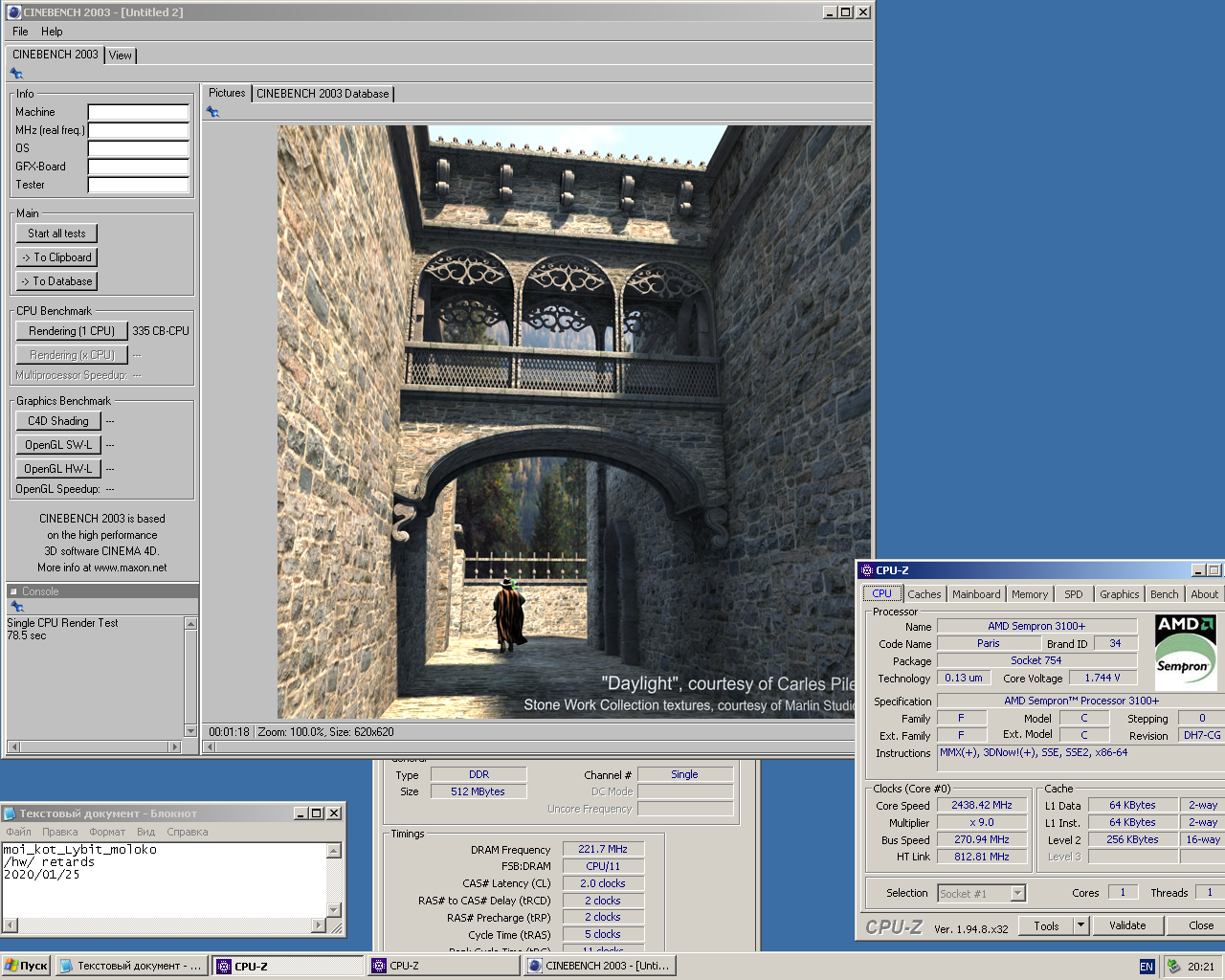Screen dimensions: 1225x980
Task: Click Notepad vertical scrollbar down arrow
Action: 334,910
